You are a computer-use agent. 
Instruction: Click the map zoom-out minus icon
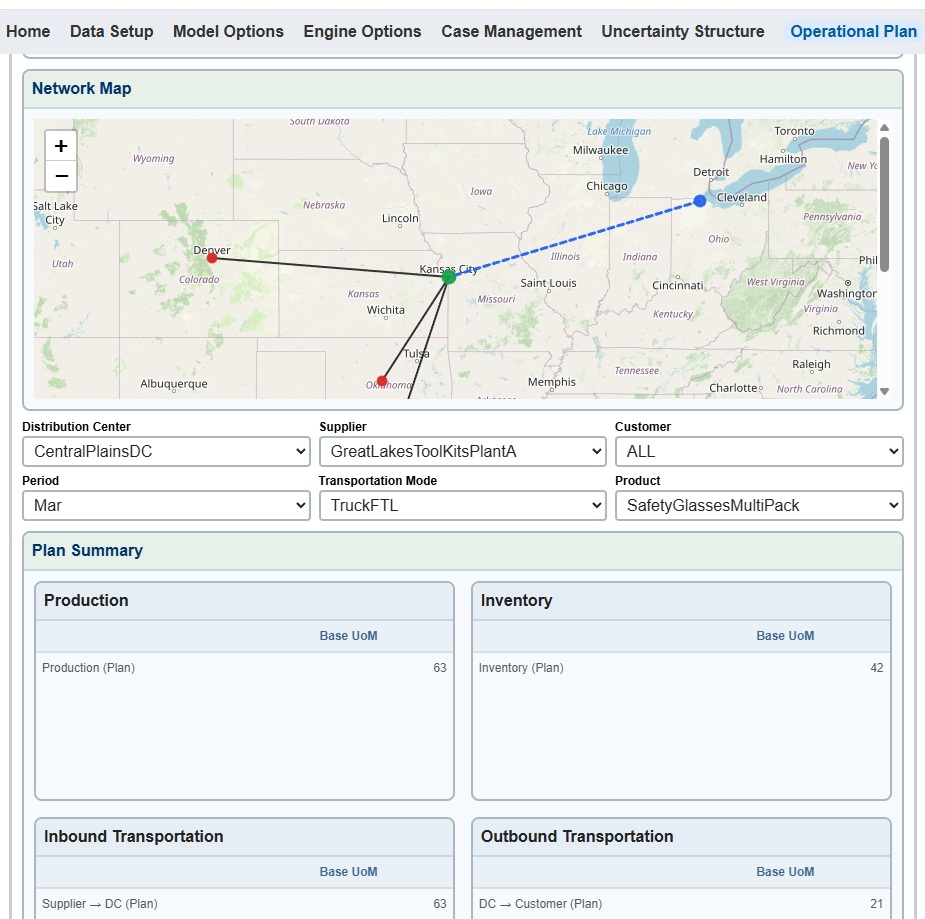(x=60, y=176)
